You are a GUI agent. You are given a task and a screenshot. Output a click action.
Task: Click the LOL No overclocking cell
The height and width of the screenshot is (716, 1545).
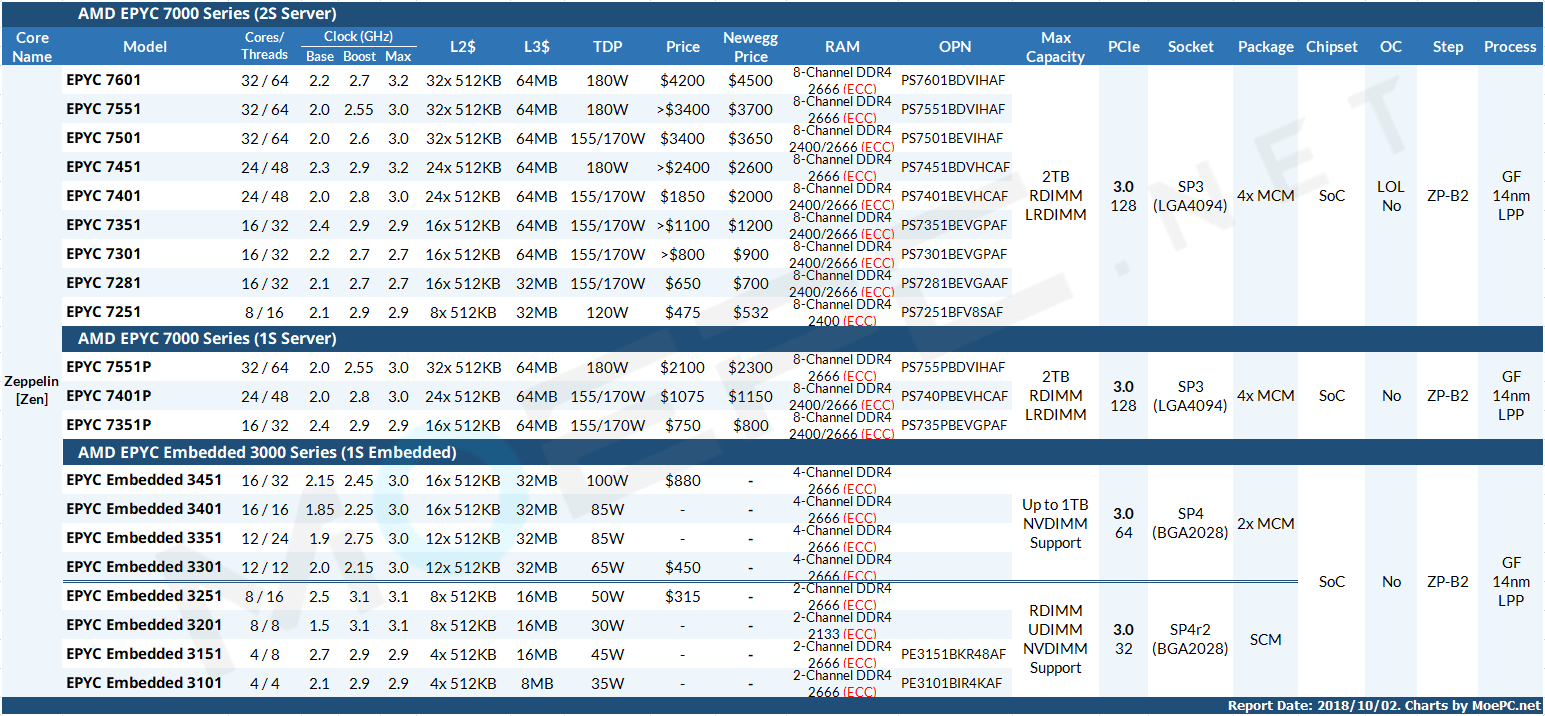1391,196
